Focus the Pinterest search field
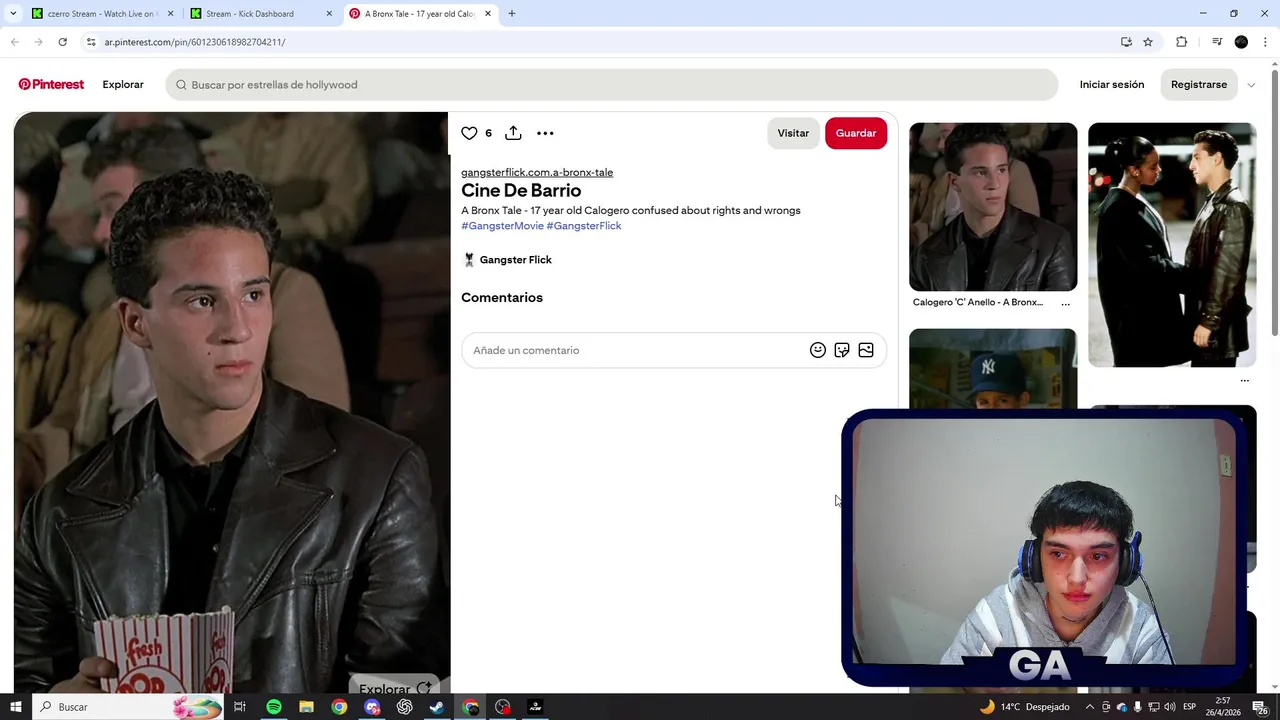Image resolution: width=1280 pixels, height=720 pixels. [x=612, y=85]
